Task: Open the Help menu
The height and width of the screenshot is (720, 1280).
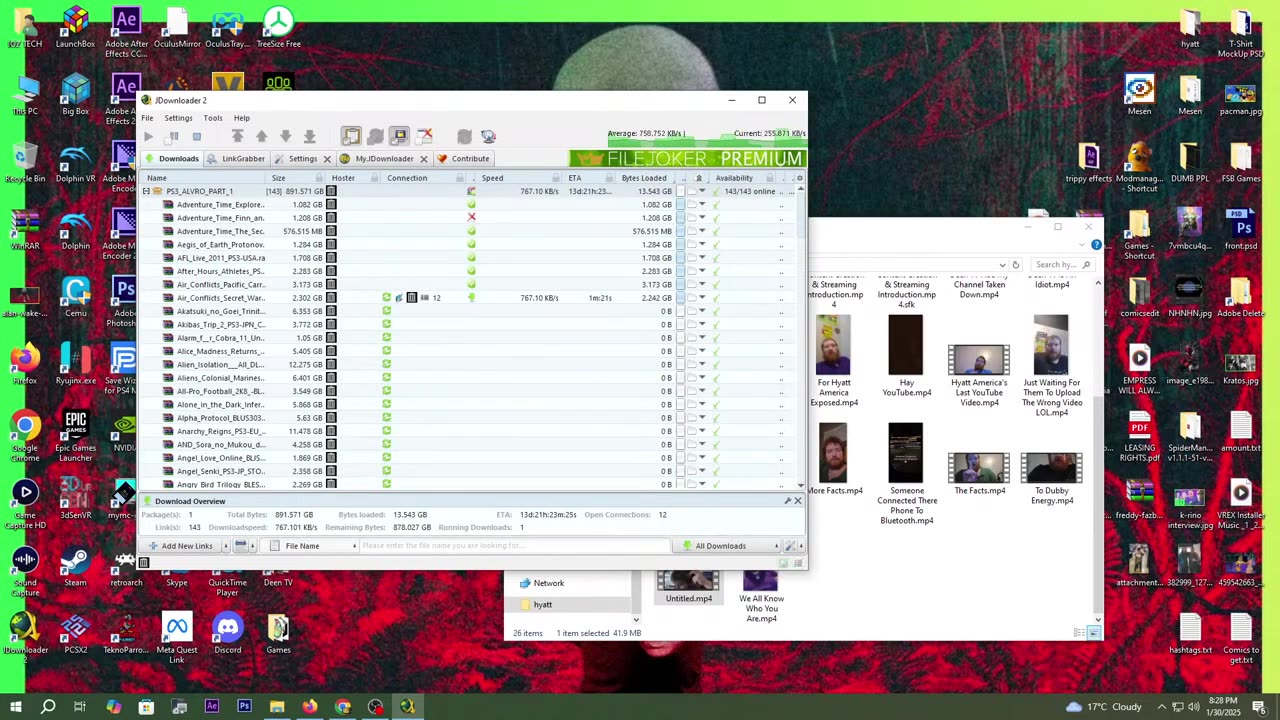Action: pyautogui.click(x=242, y=118)
